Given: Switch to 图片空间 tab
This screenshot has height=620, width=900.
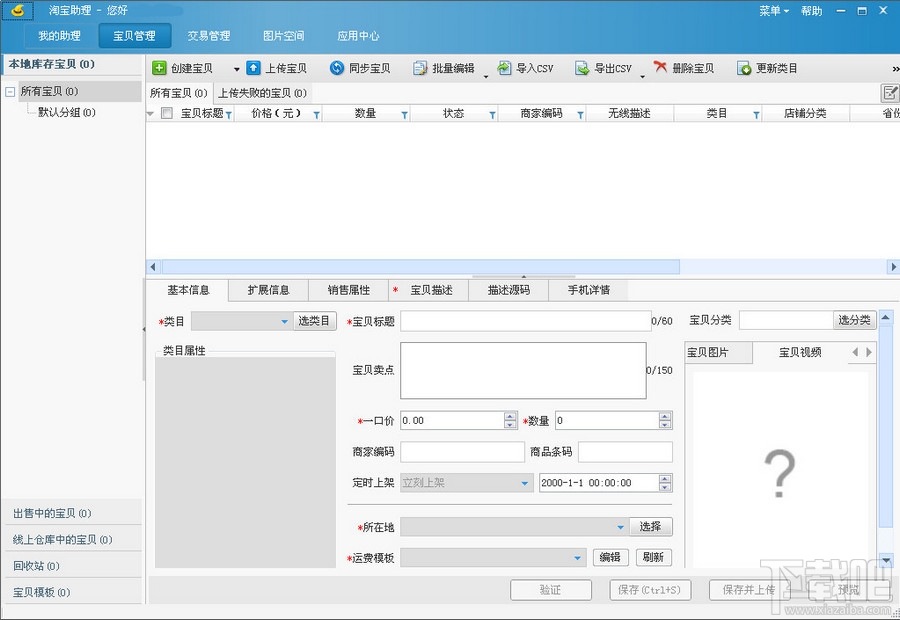Looking at the screenshot, I should pos(284,36).
